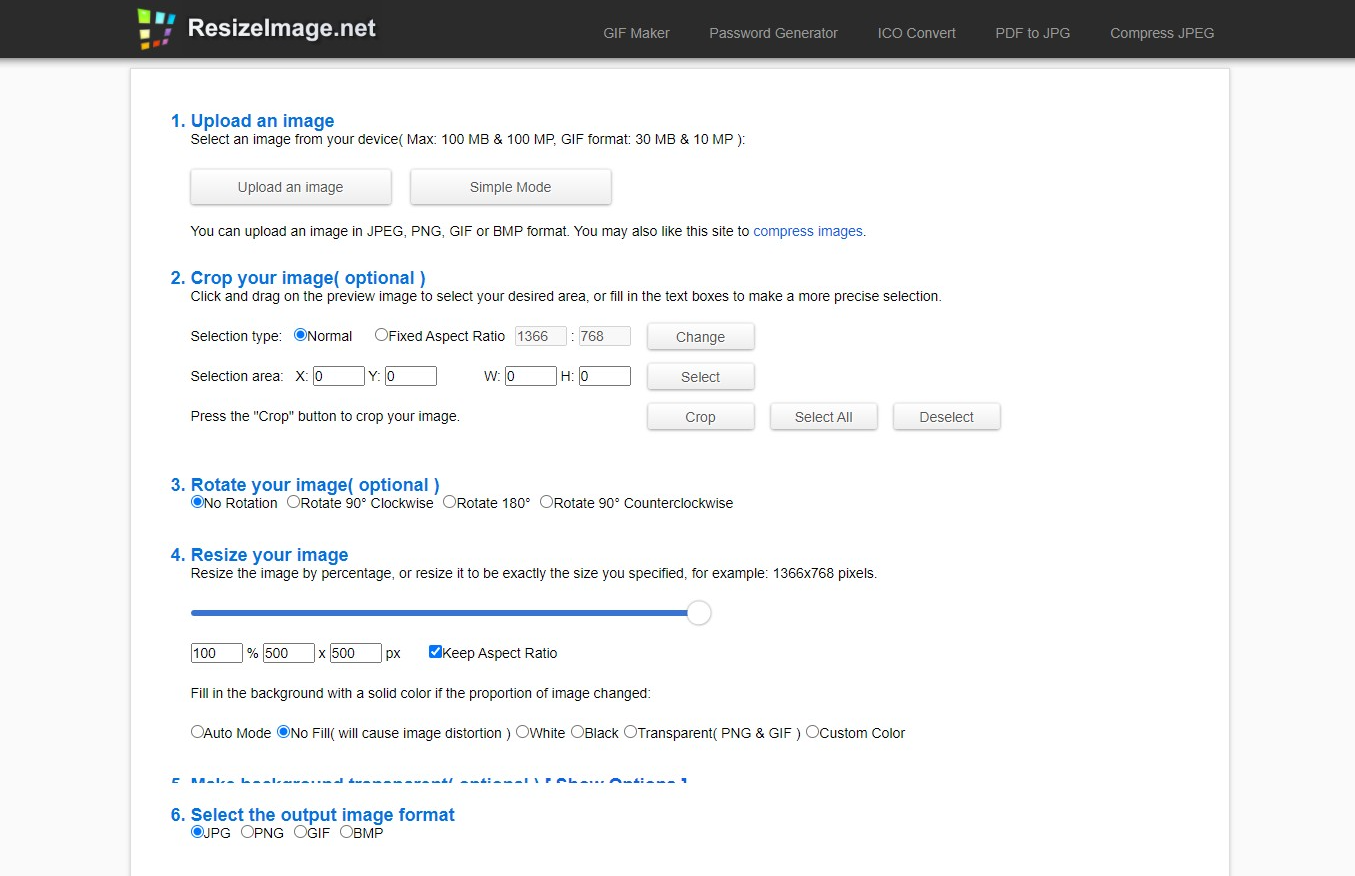Select Fixed Aspect Ratio selection type
The height and width of the screenshot is (876, 1355).
click(x=381, y=336)
